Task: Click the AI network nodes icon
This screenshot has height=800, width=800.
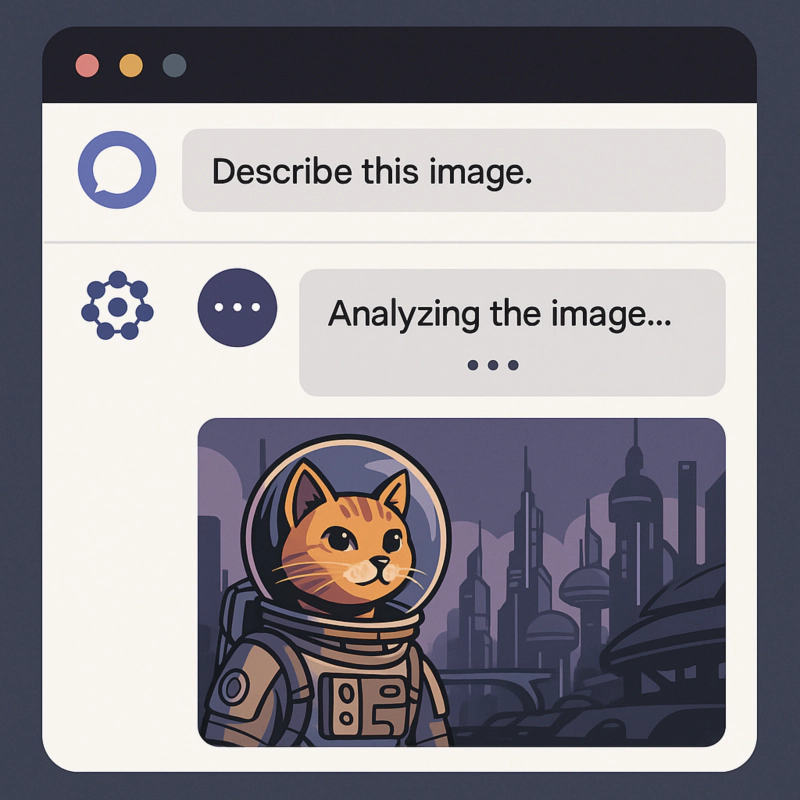Action: pyautogui.click(x=117, y=306)
